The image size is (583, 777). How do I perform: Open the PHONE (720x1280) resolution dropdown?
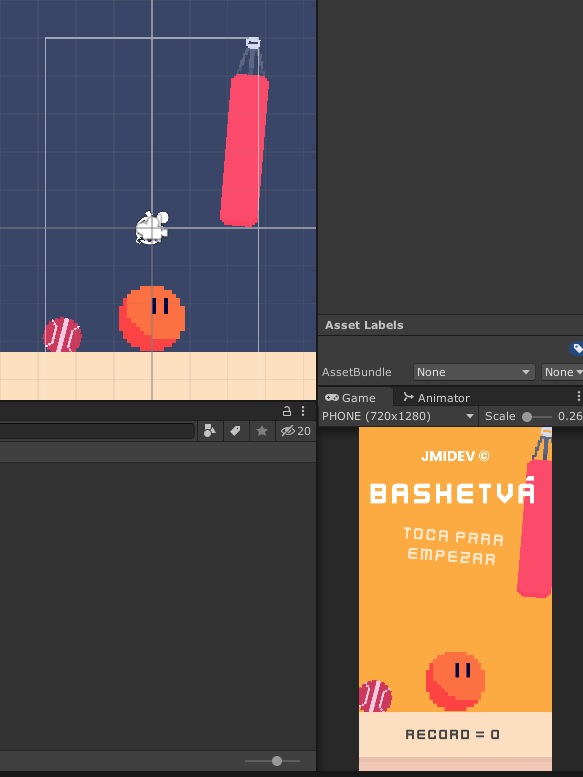click(398, 416)
